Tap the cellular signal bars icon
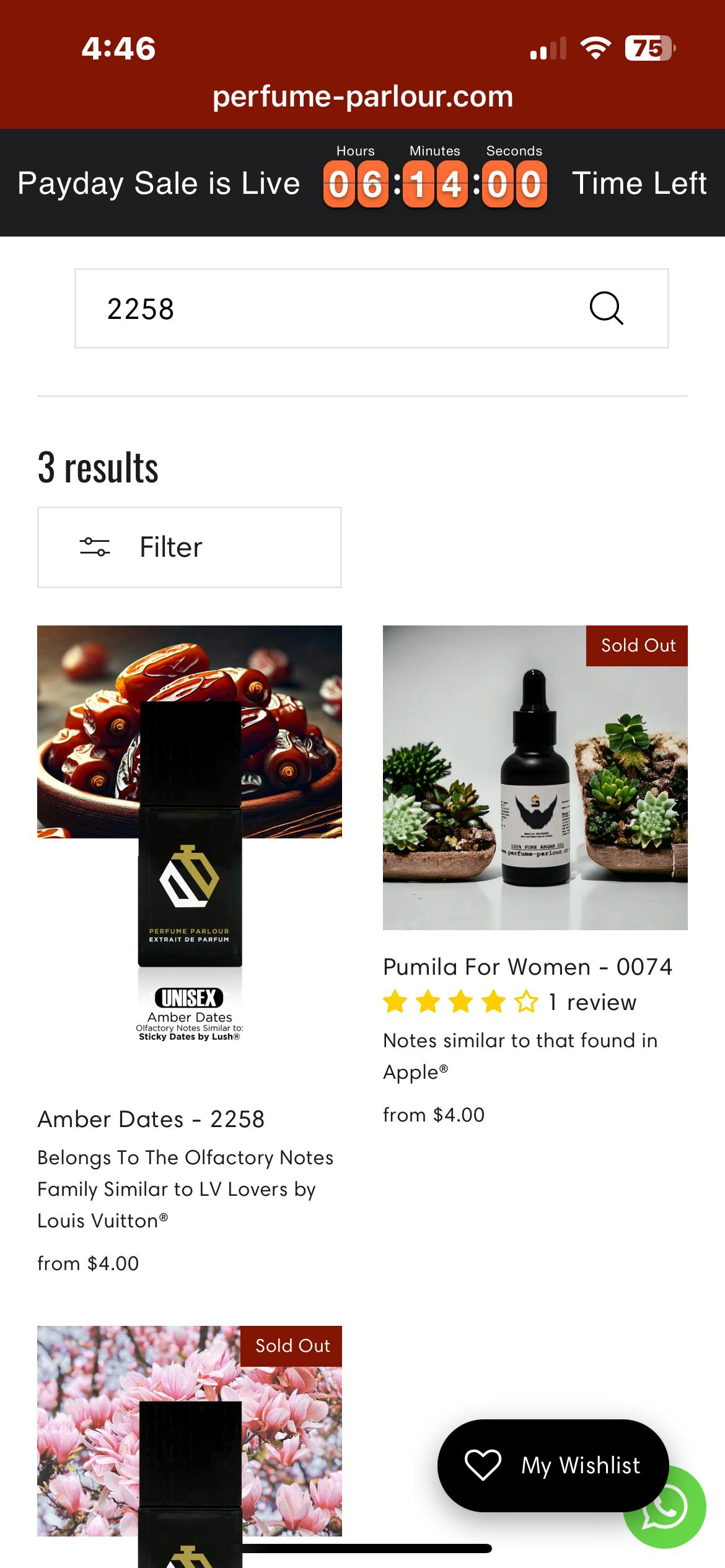 [x=548, y=48]
